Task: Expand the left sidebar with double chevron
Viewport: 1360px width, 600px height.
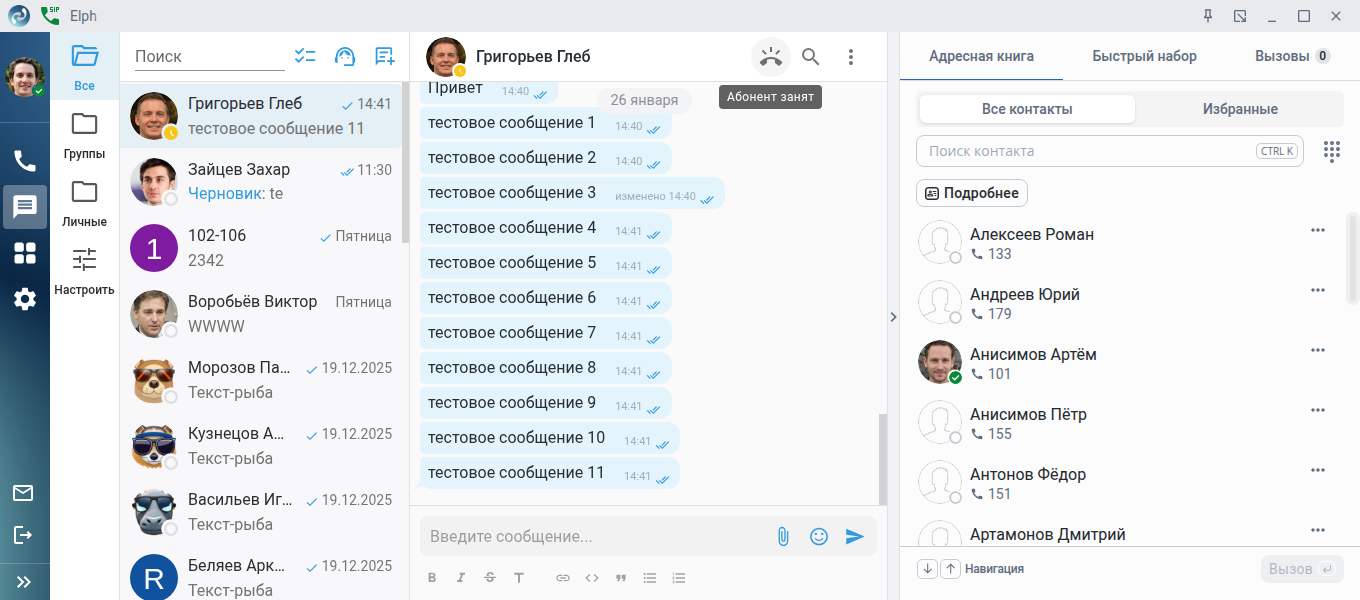Action: point(24,581)
